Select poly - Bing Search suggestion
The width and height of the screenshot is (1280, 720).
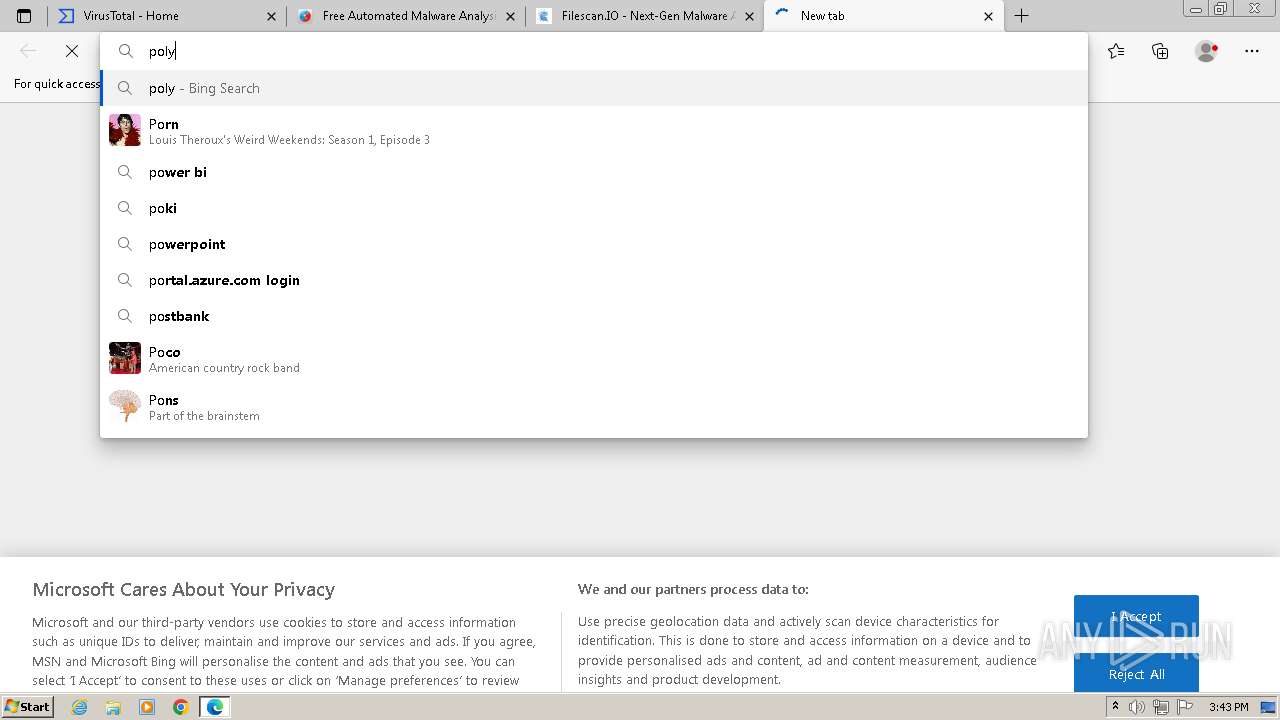(x=594, y=88)
